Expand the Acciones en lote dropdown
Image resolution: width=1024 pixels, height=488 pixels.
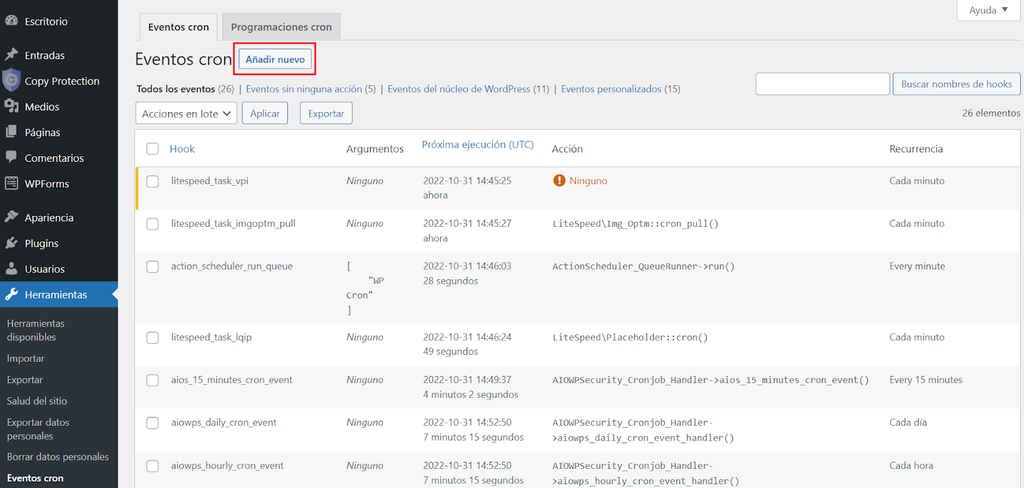tap(186, 114)
